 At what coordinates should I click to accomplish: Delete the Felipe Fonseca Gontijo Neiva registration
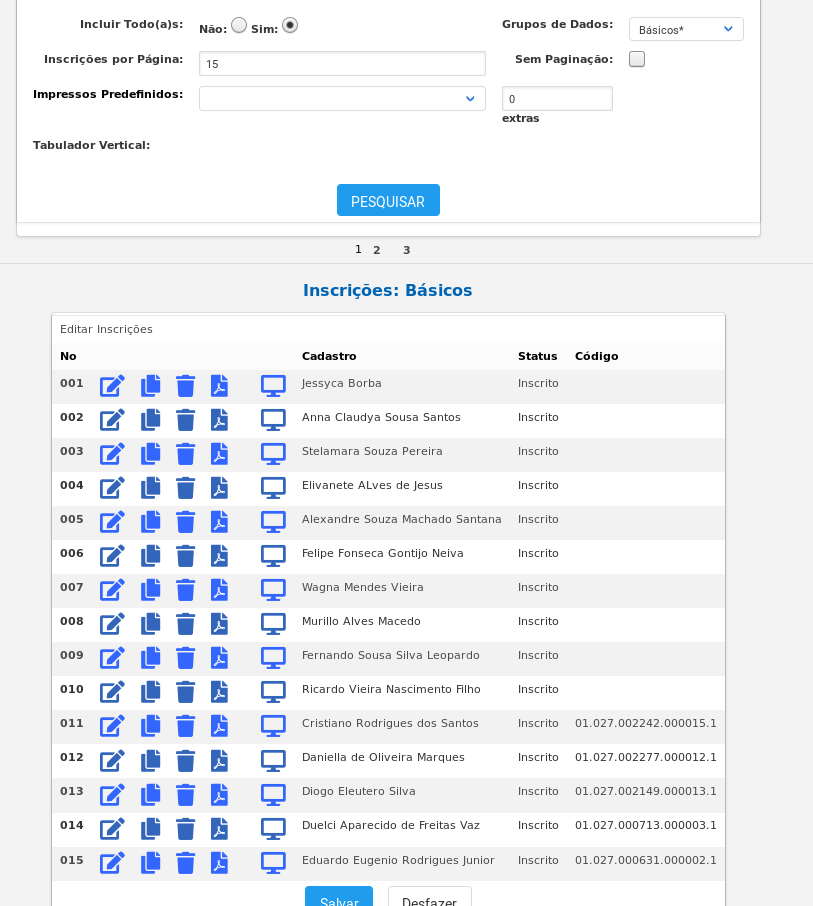[185, 556]
